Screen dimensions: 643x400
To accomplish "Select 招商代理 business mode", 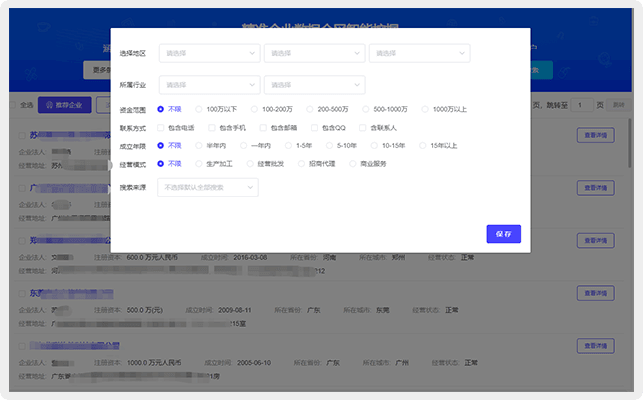I will (x=300, y=163).
